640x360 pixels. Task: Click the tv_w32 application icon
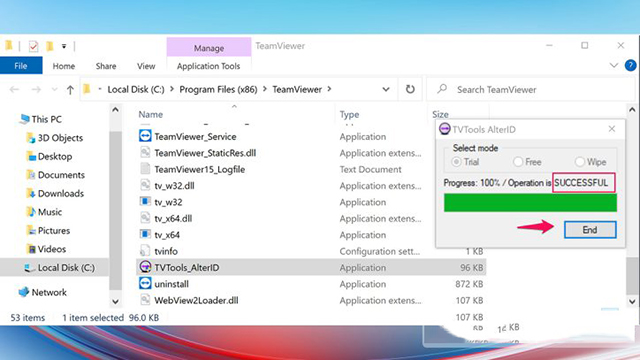(x=145, y=201)
